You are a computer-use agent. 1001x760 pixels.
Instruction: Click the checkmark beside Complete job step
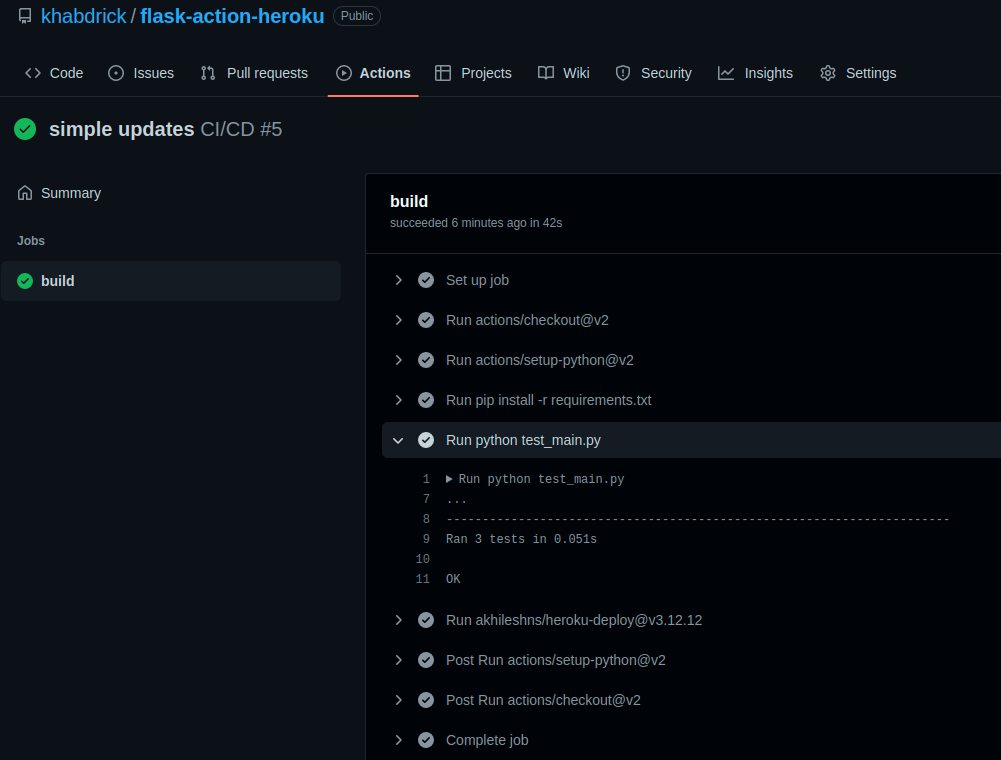(x=425, y=740)
